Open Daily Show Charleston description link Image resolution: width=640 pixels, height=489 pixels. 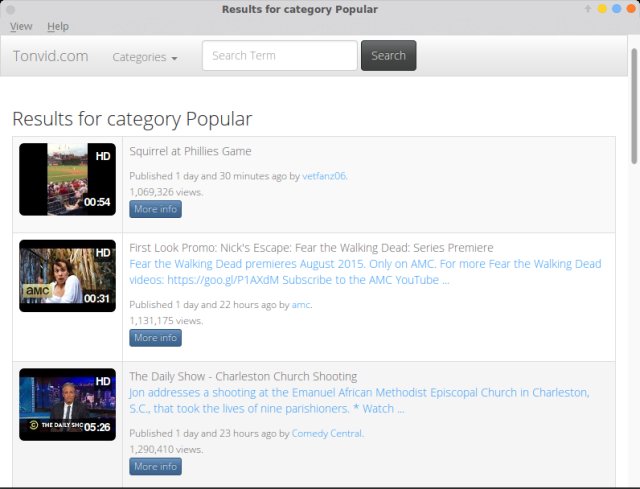pyautogui.click(x=359, y=400)
